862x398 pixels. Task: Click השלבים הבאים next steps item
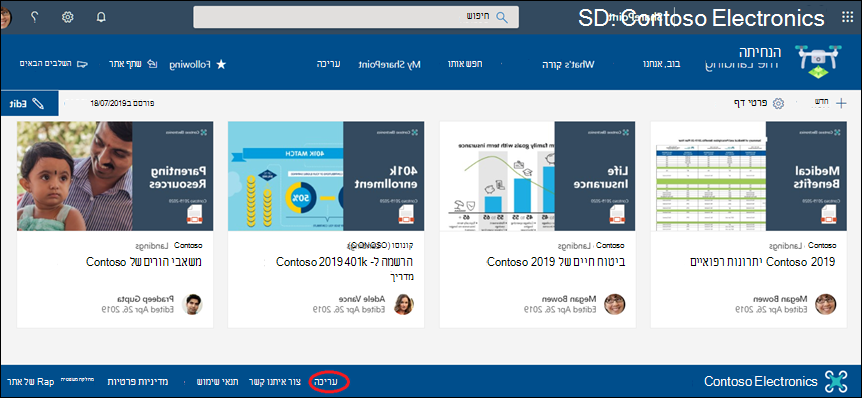click(x=53, y=64)
